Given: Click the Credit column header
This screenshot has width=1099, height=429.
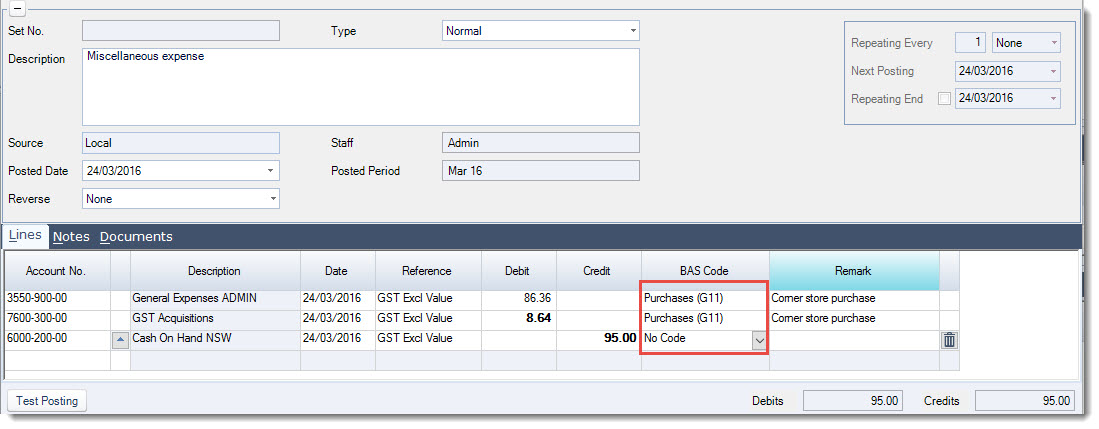Looking at the screenshot, I should click(x=597, y=271).
